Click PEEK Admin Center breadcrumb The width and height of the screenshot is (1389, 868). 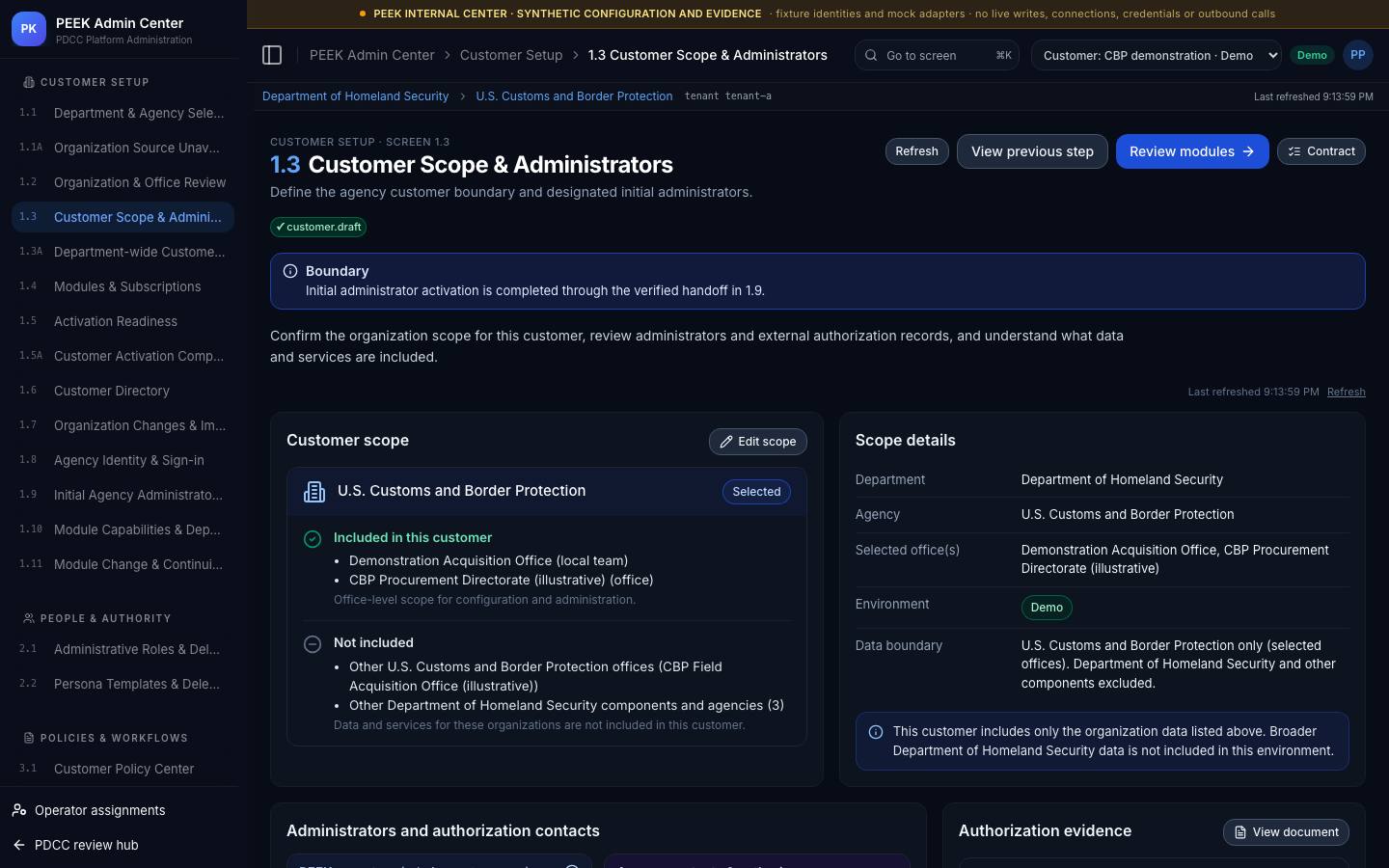click(371, 55)
